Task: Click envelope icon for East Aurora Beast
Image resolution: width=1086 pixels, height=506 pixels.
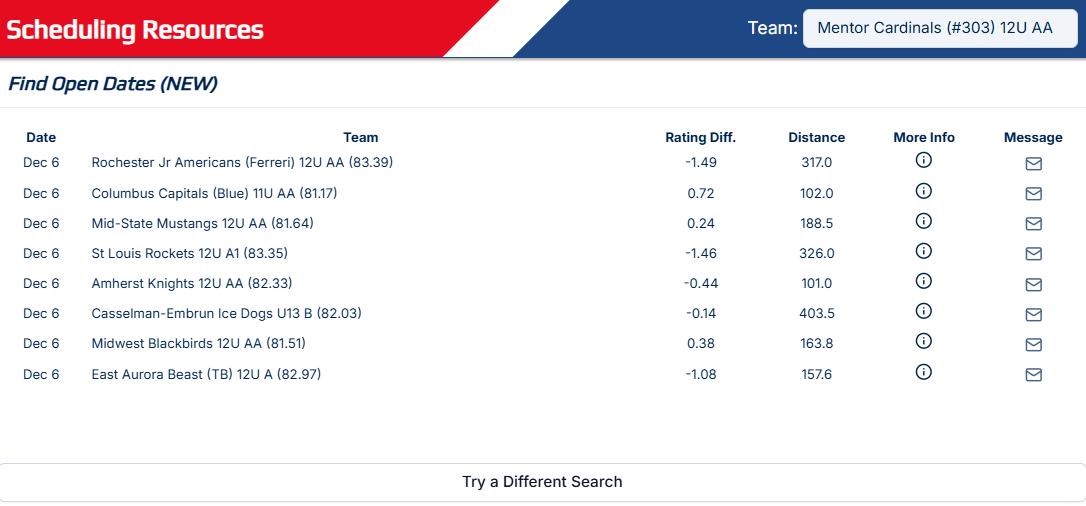Action: click(x=1033, y=374)
